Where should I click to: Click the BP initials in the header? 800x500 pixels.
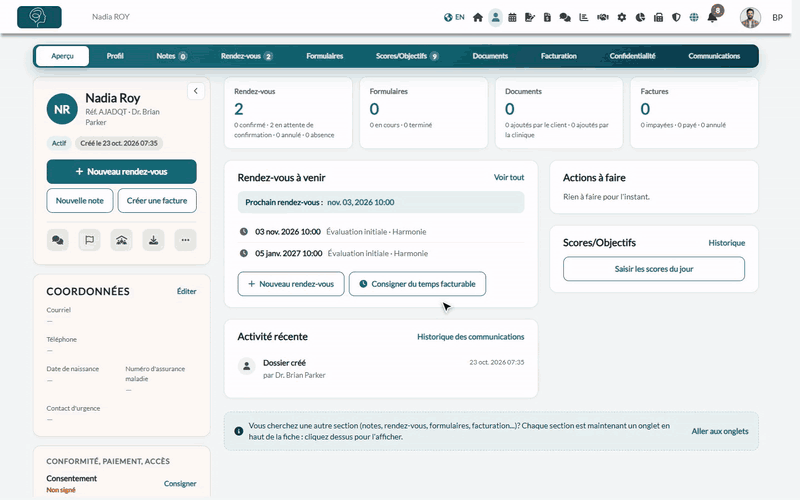(777, 18)
